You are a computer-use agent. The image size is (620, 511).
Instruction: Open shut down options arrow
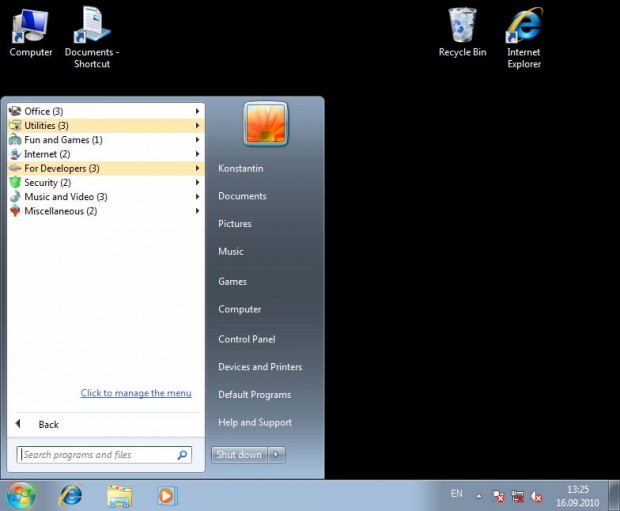tap(276, 455)
